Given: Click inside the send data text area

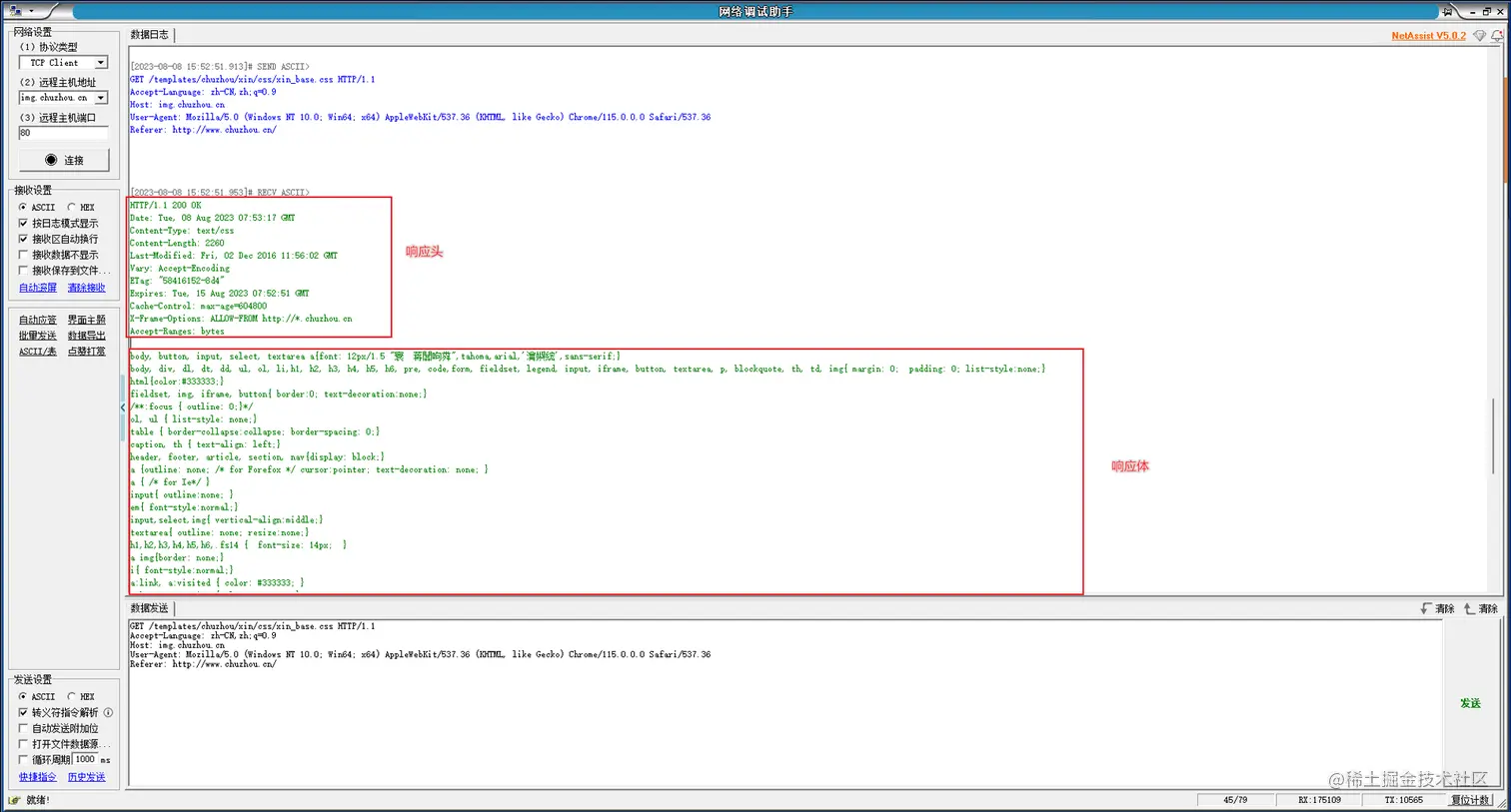Looking at the screenshot, I should 784,704.
